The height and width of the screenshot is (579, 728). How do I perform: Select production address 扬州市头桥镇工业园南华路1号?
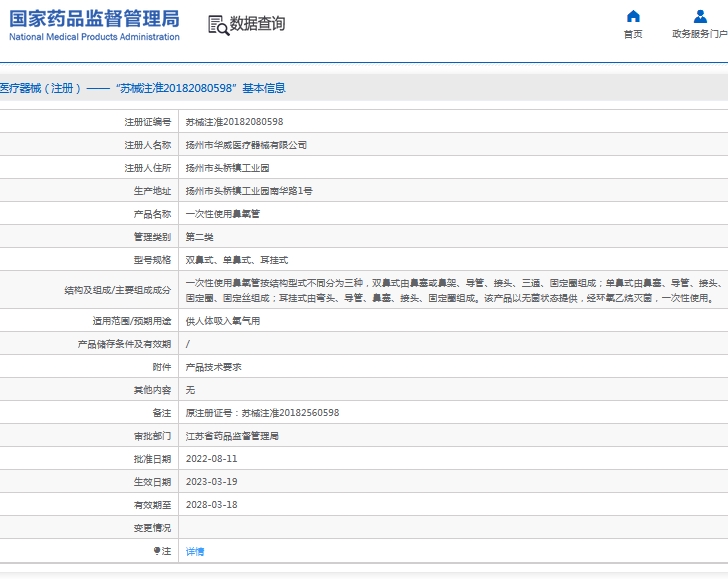click(x=249, y=191)
